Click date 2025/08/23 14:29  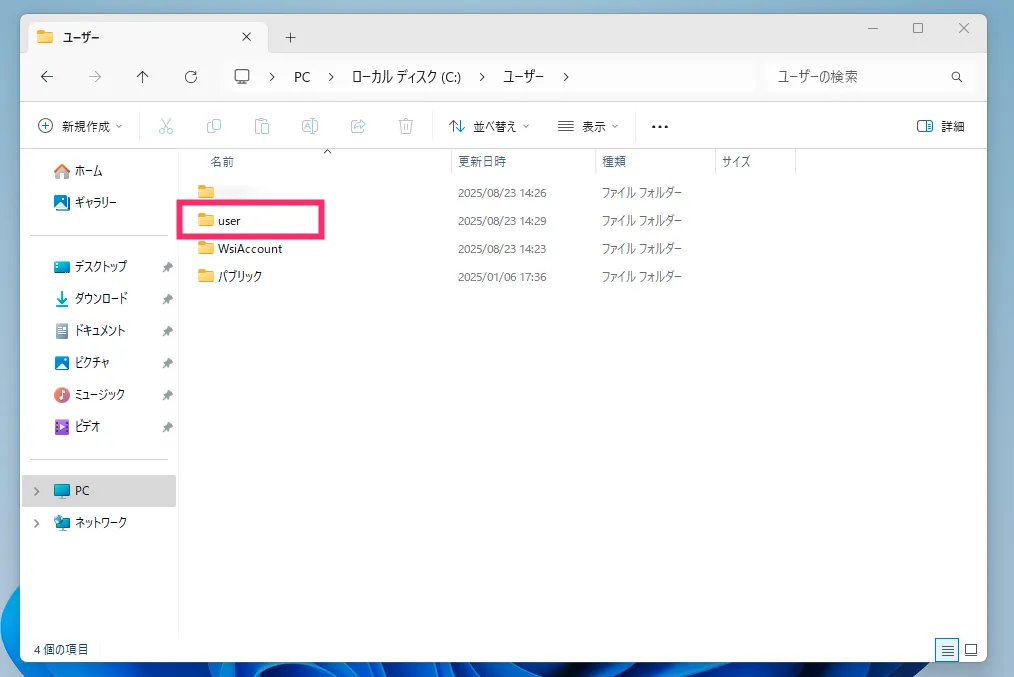click(x=502, y=220)
